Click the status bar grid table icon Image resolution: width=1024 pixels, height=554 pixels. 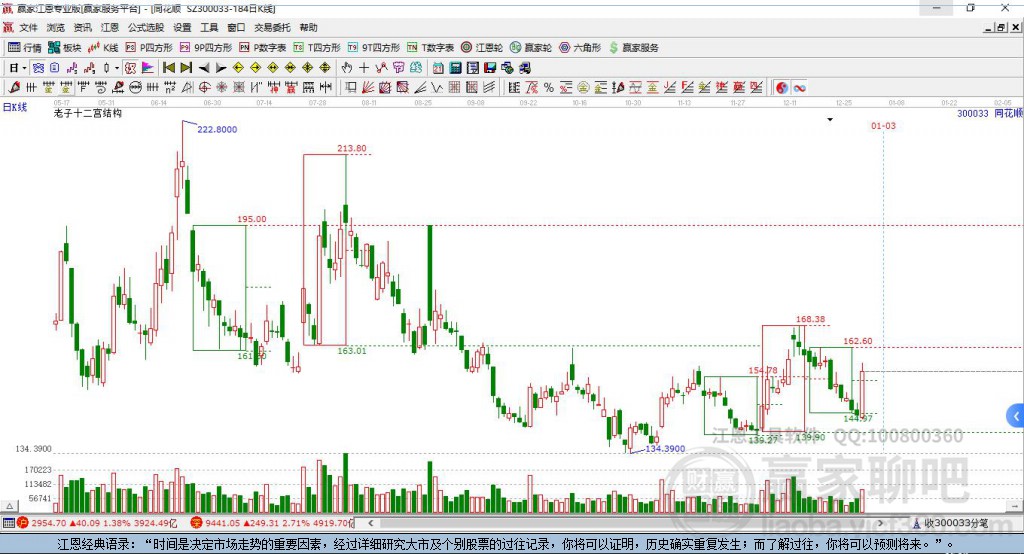[x=8, y=523]
